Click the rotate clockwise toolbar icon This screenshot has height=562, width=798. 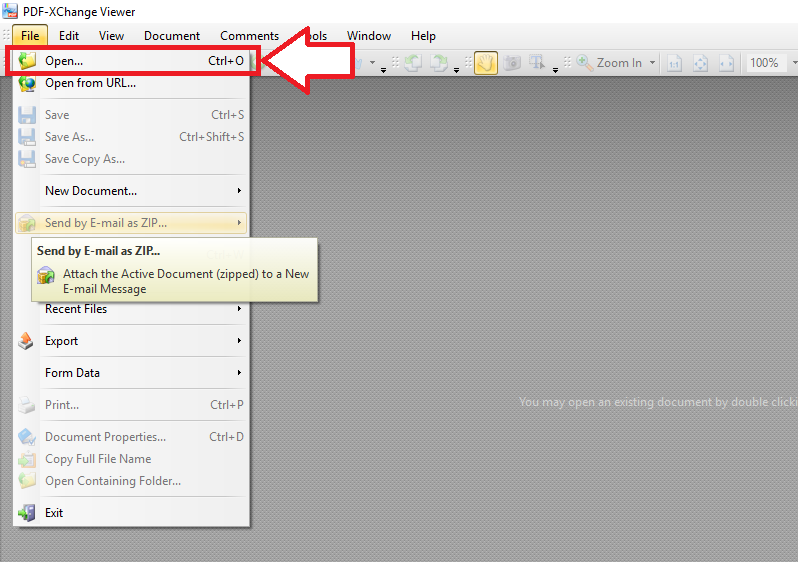439,63
